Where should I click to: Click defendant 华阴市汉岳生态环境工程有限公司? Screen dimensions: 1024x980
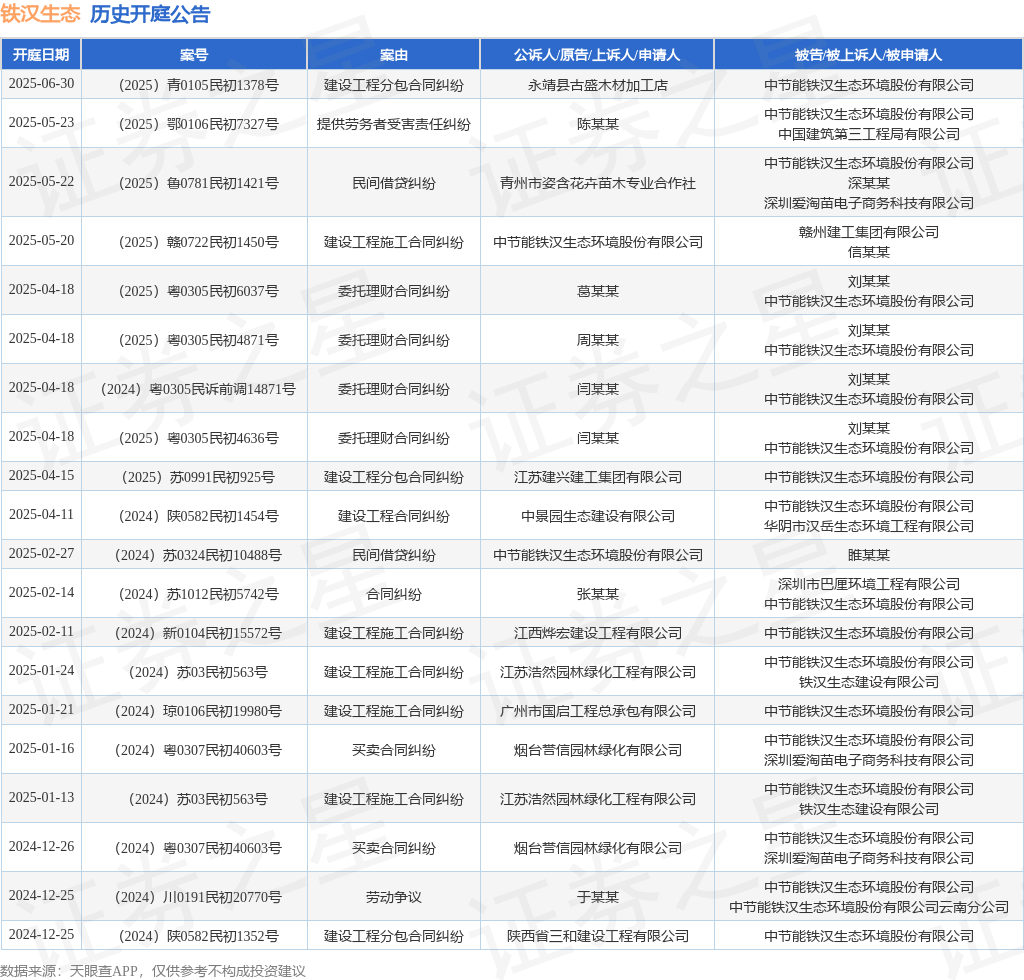coord(869,526)
